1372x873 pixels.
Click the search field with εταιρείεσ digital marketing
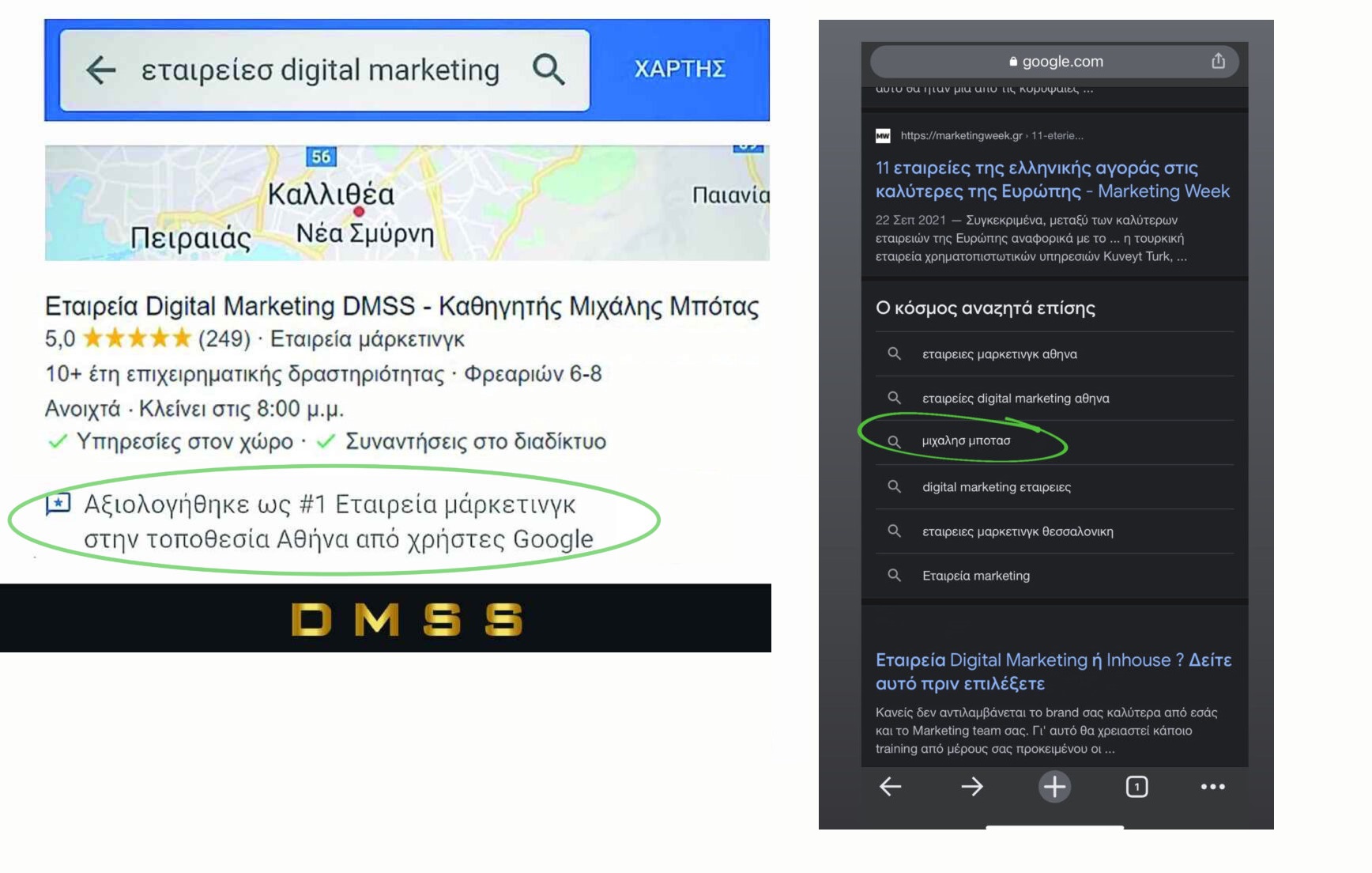pyautogui.click(x=325, y=70)
